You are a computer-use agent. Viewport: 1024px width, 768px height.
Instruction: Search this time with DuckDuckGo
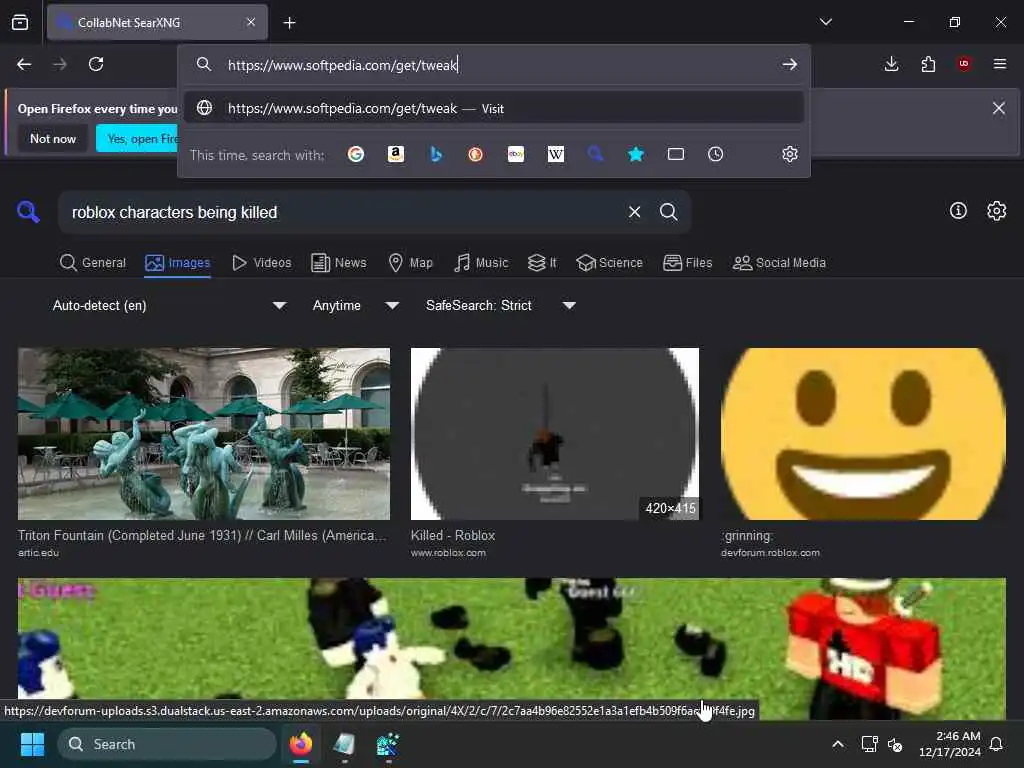click(x=475, y=154)
